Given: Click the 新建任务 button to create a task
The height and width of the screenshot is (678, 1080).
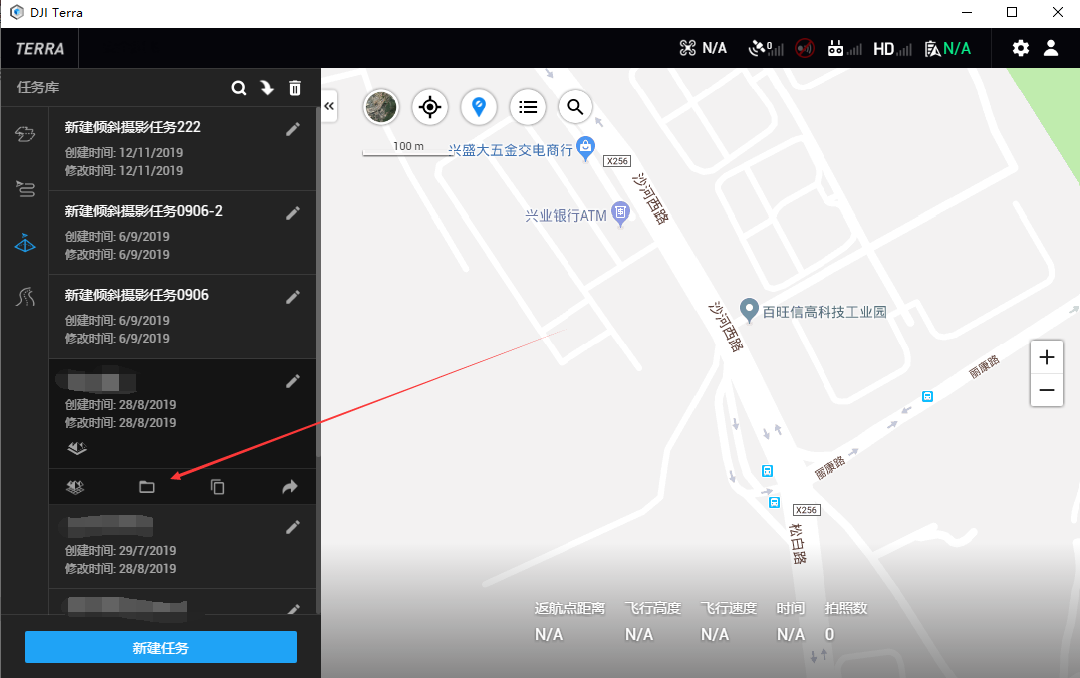Looking at the screenshot, I should pos(160,647).
